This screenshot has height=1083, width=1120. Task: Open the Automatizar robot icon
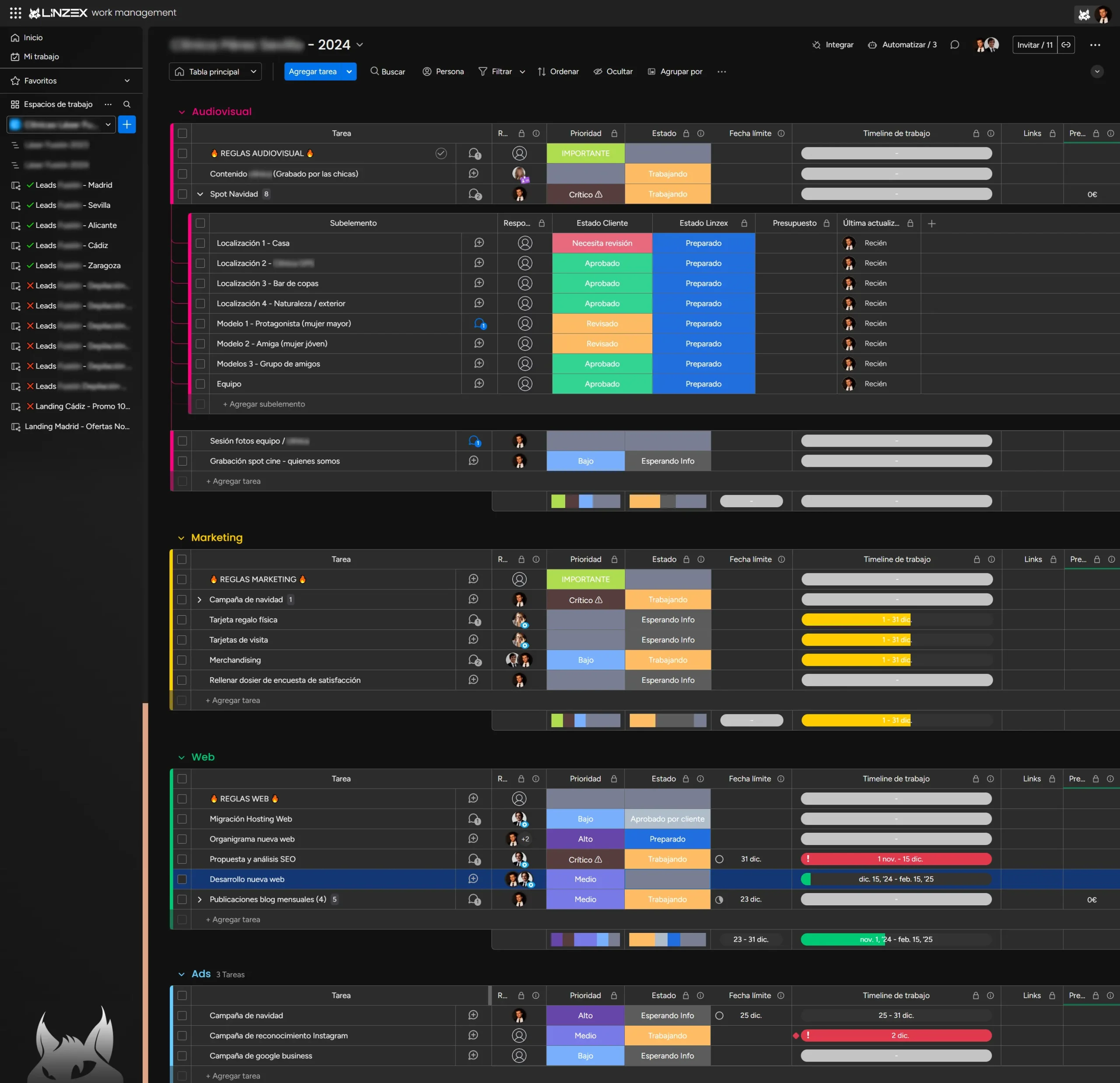pos(872,45)
